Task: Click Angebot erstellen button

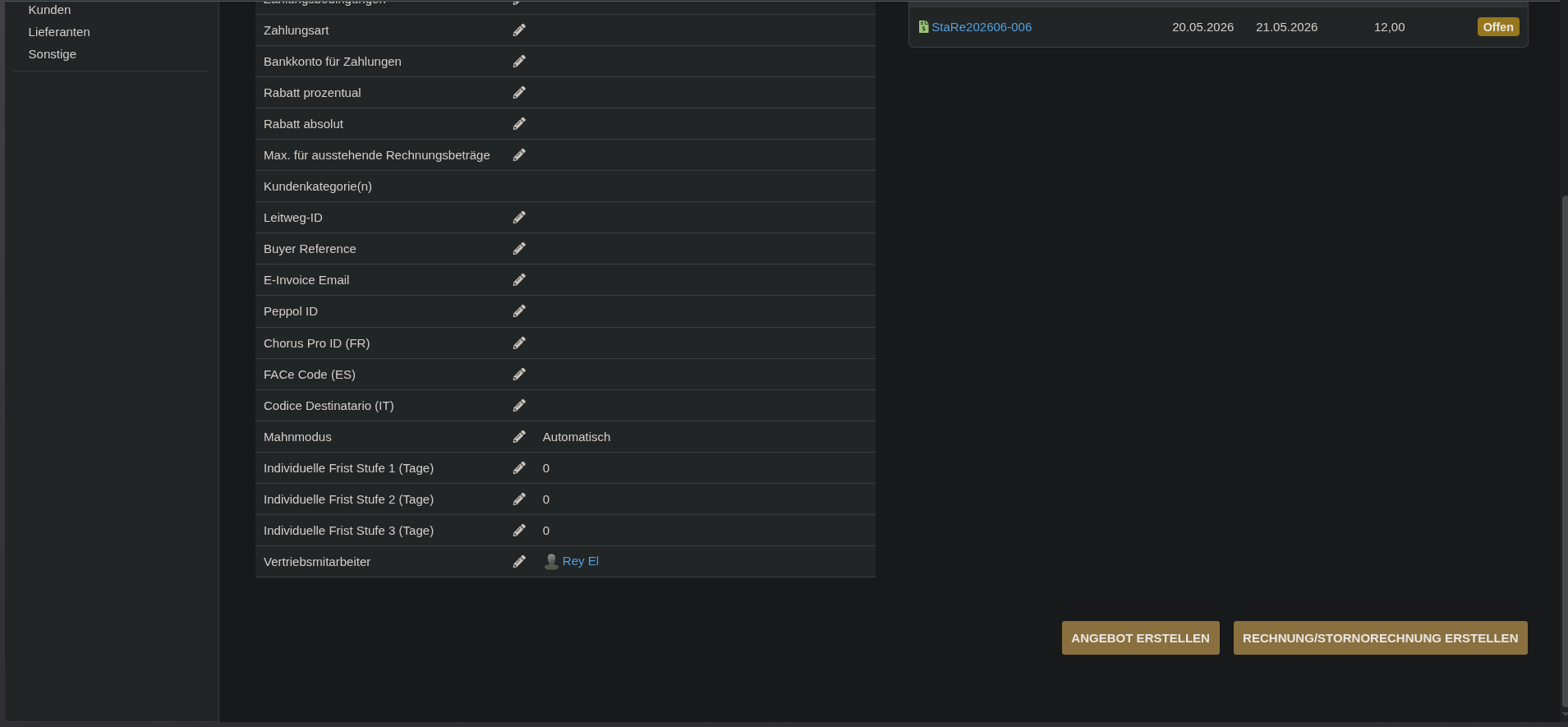Action: [1140, 638]
